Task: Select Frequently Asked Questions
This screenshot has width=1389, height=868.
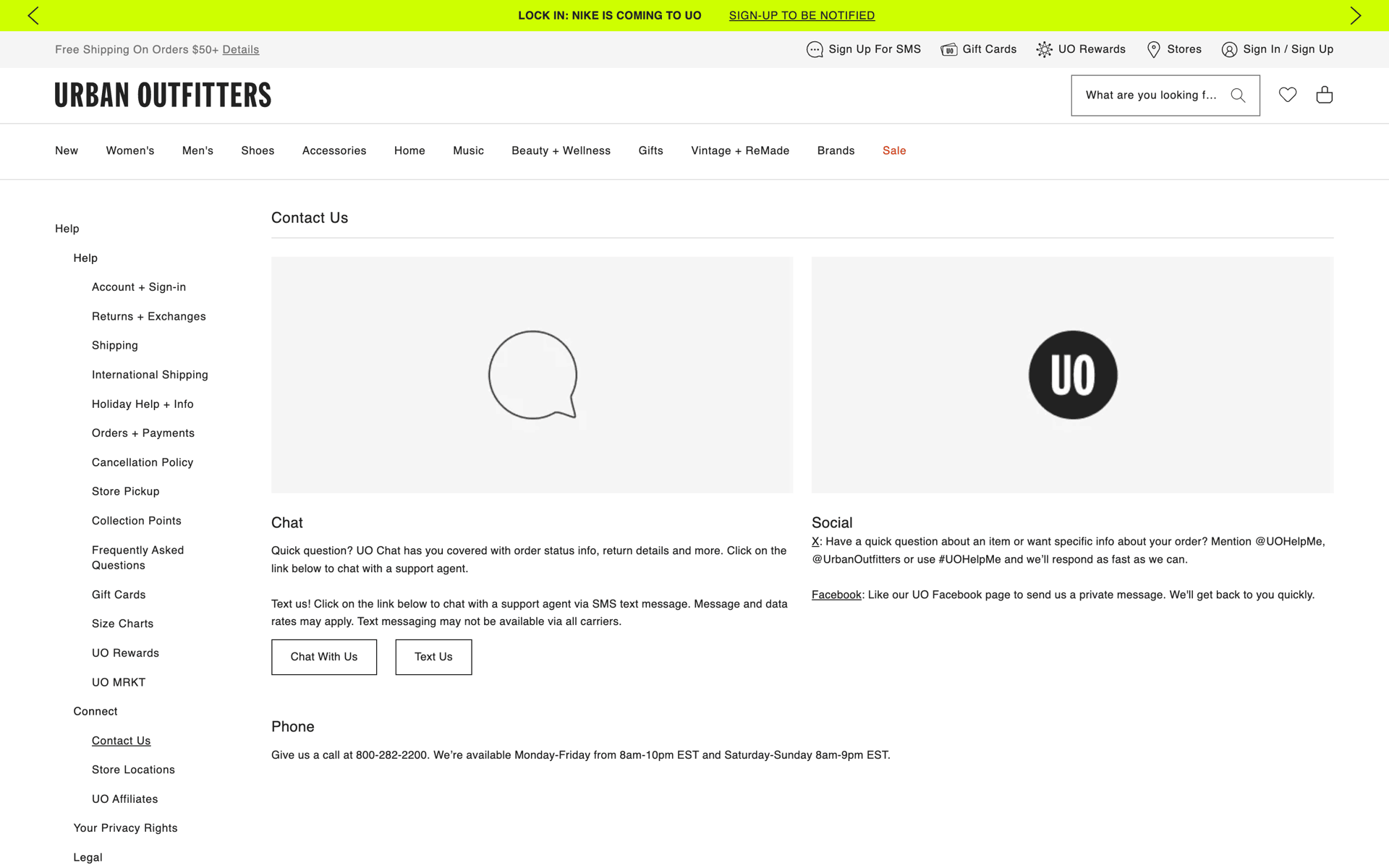Action: tap(137, 558)
